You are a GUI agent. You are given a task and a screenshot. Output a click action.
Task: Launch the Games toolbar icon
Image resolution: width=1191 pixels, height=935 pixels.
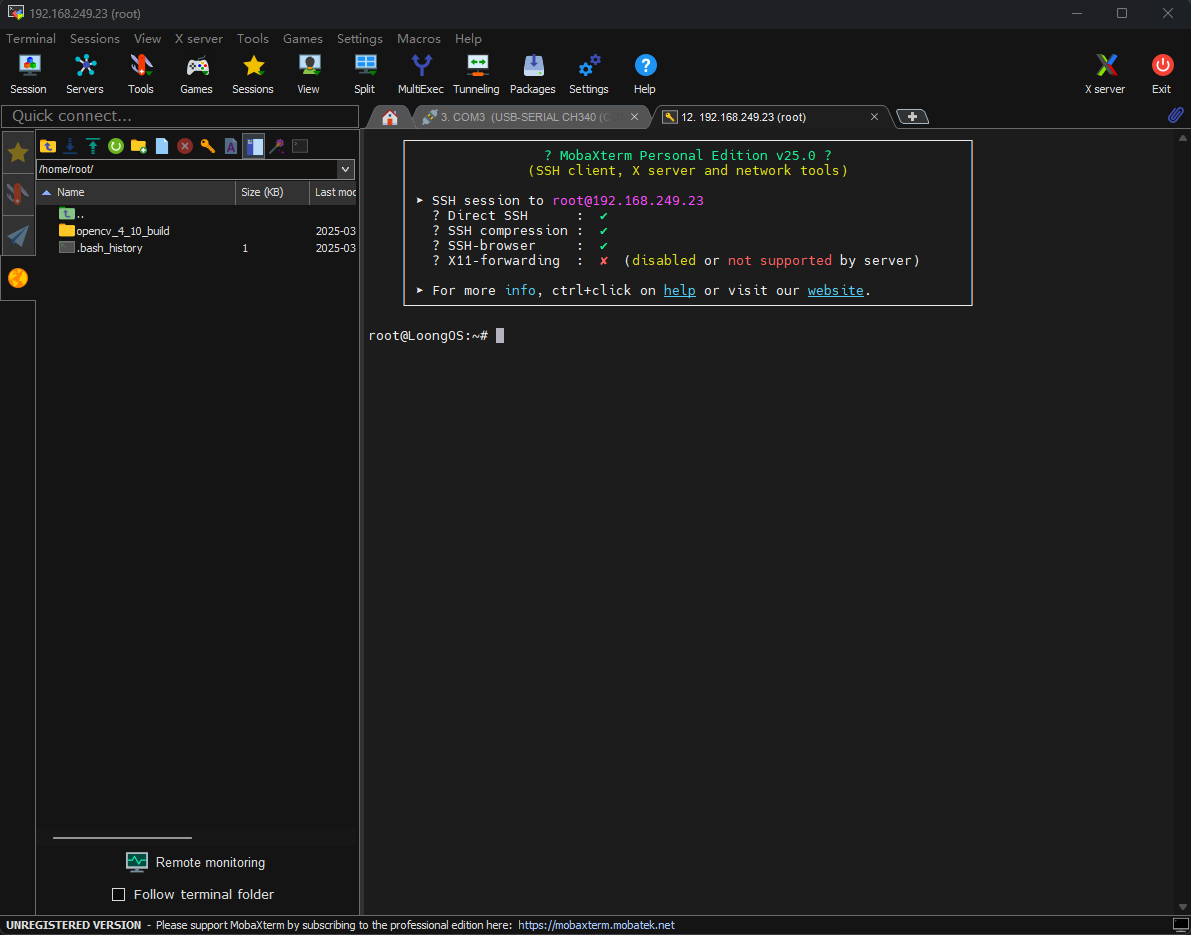point(197,74)
